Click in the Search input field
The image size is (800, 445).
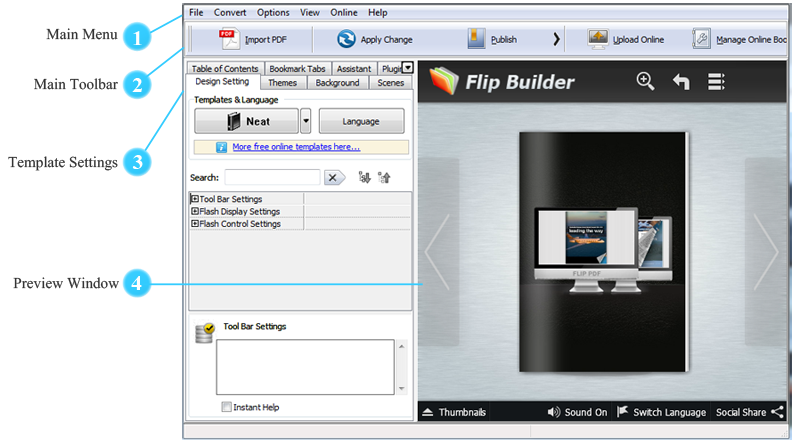(272, 178)
